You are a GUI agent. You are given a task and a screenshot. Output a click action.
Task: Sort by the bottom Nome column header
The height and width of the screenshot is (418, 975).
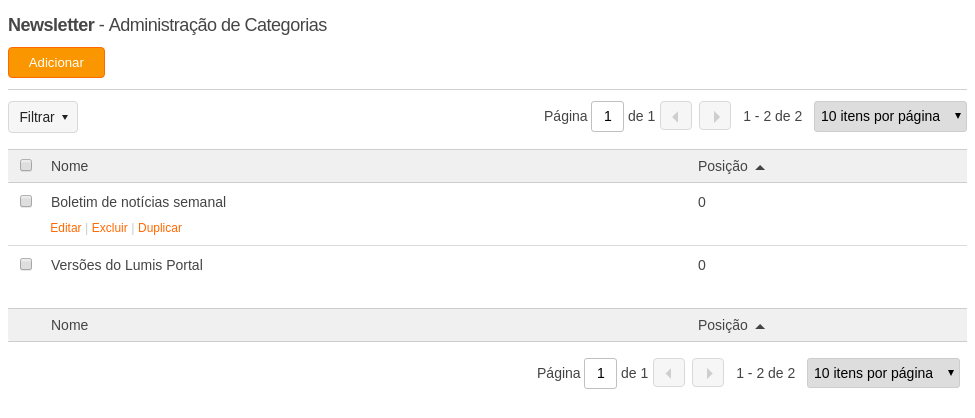[70, 325]
